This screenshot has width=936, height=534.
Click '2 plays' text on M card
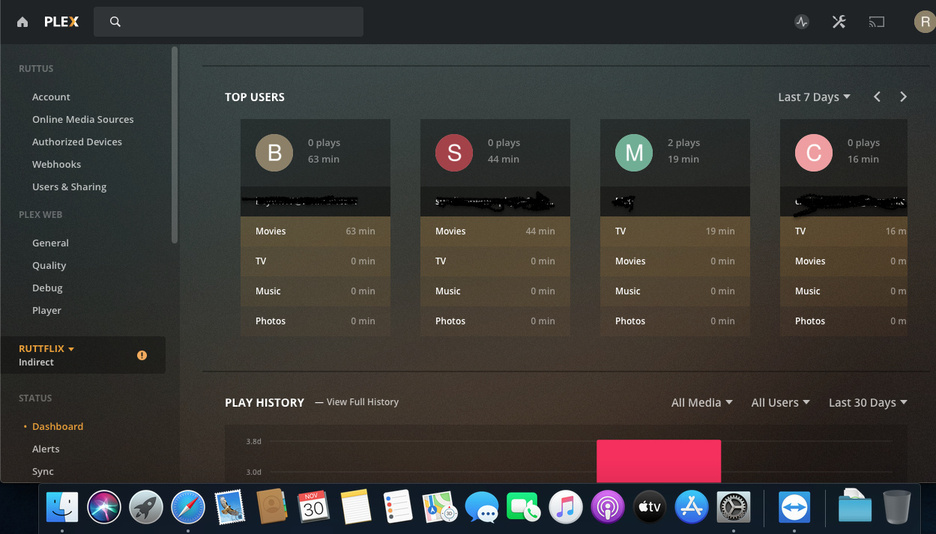[x=683, y=143]
